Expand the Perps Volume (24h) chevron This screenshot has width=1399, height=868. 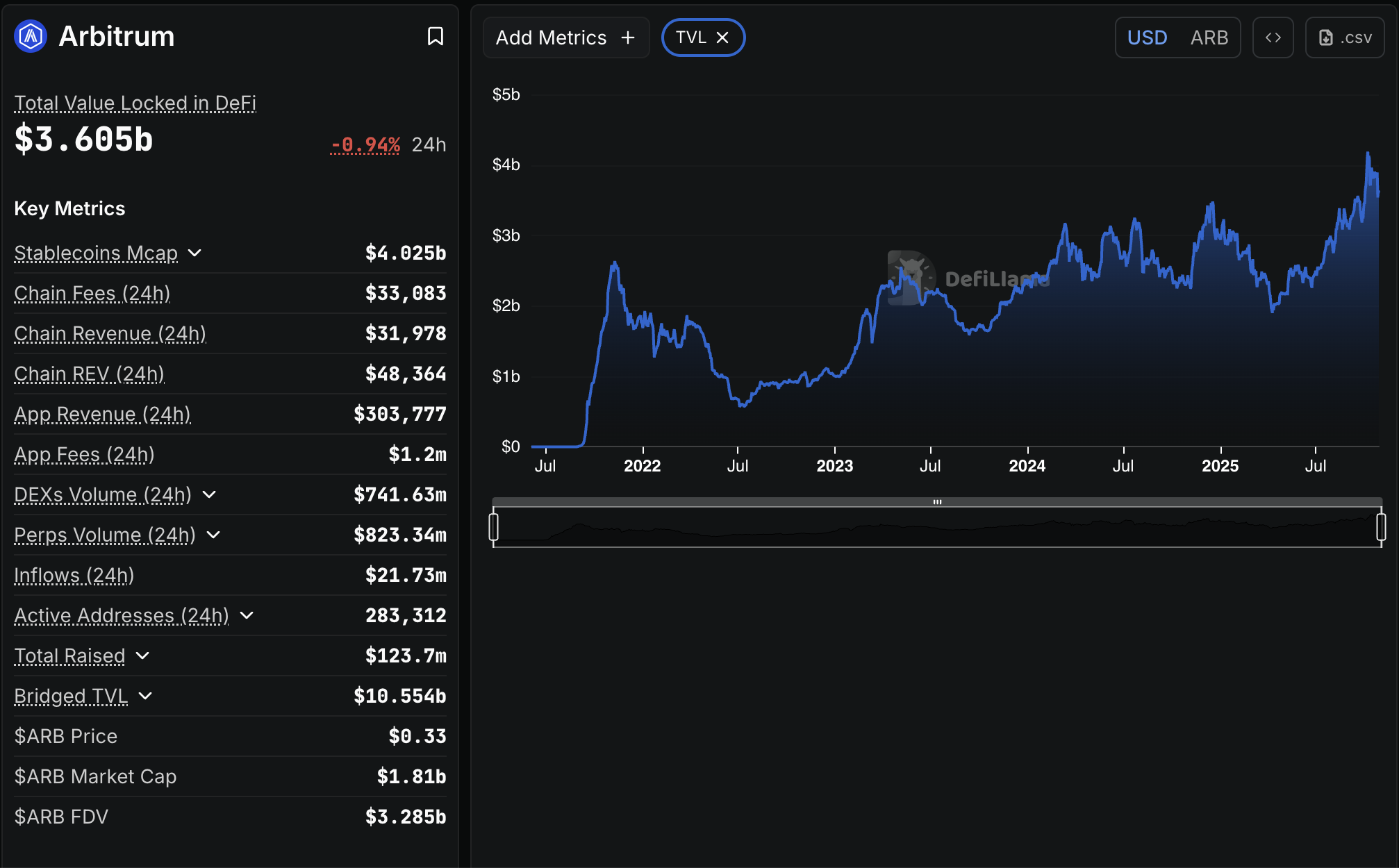213,535
